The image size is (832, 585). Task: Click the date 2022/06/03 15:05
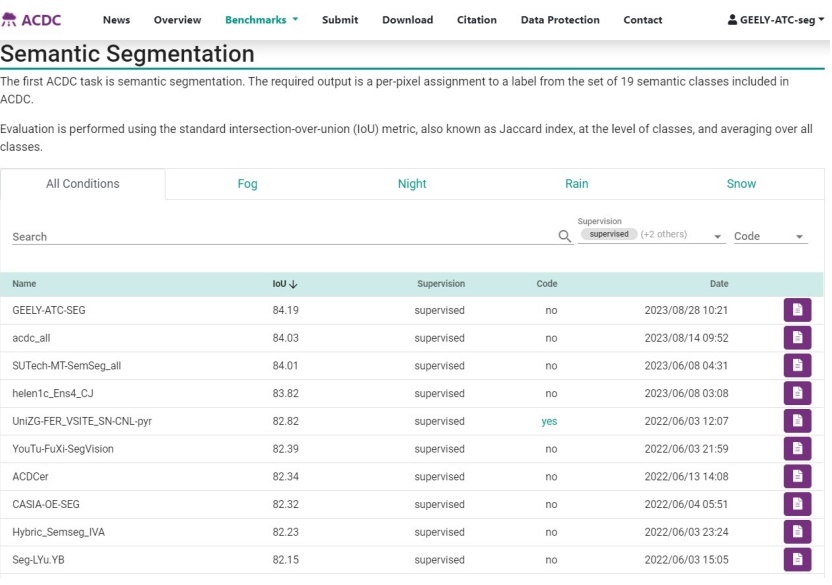coord(686,560)
